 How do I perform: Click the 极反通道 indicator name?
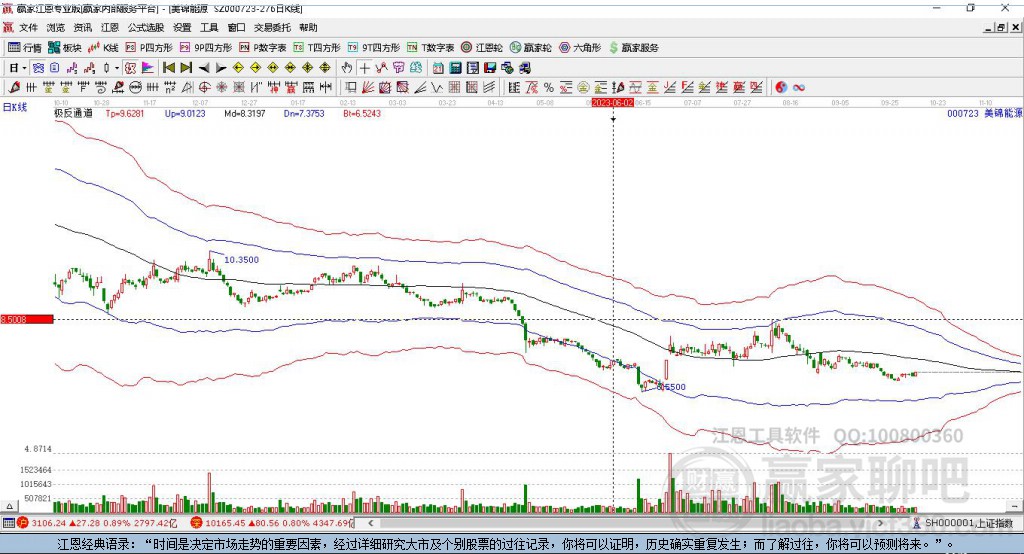pyautogui.click(x=73, y=113)
